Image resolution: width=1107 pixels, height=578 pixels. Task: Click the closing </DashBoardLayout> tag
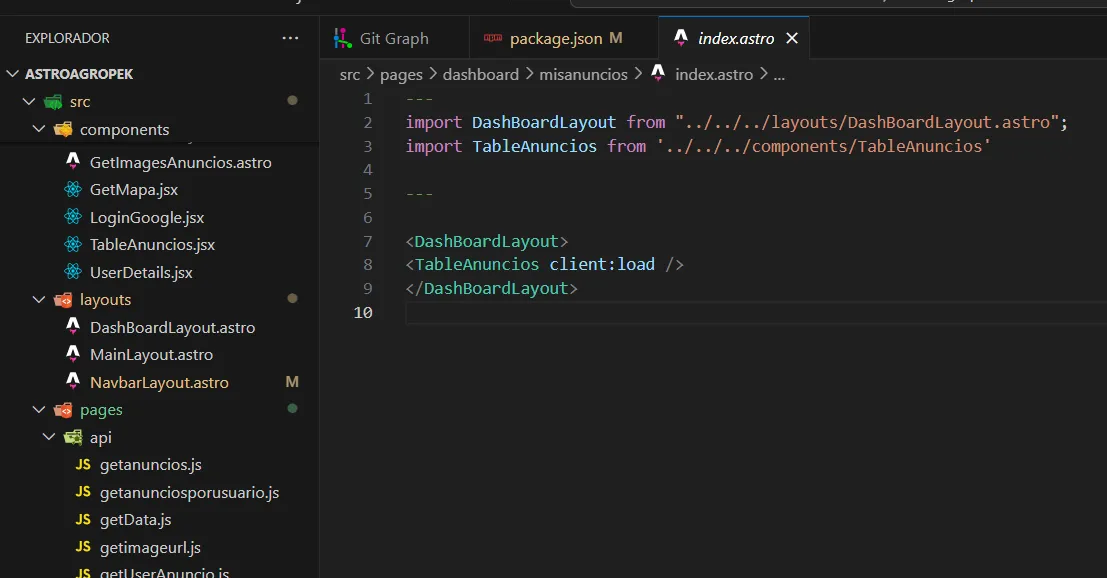click(x=491, y=289)
